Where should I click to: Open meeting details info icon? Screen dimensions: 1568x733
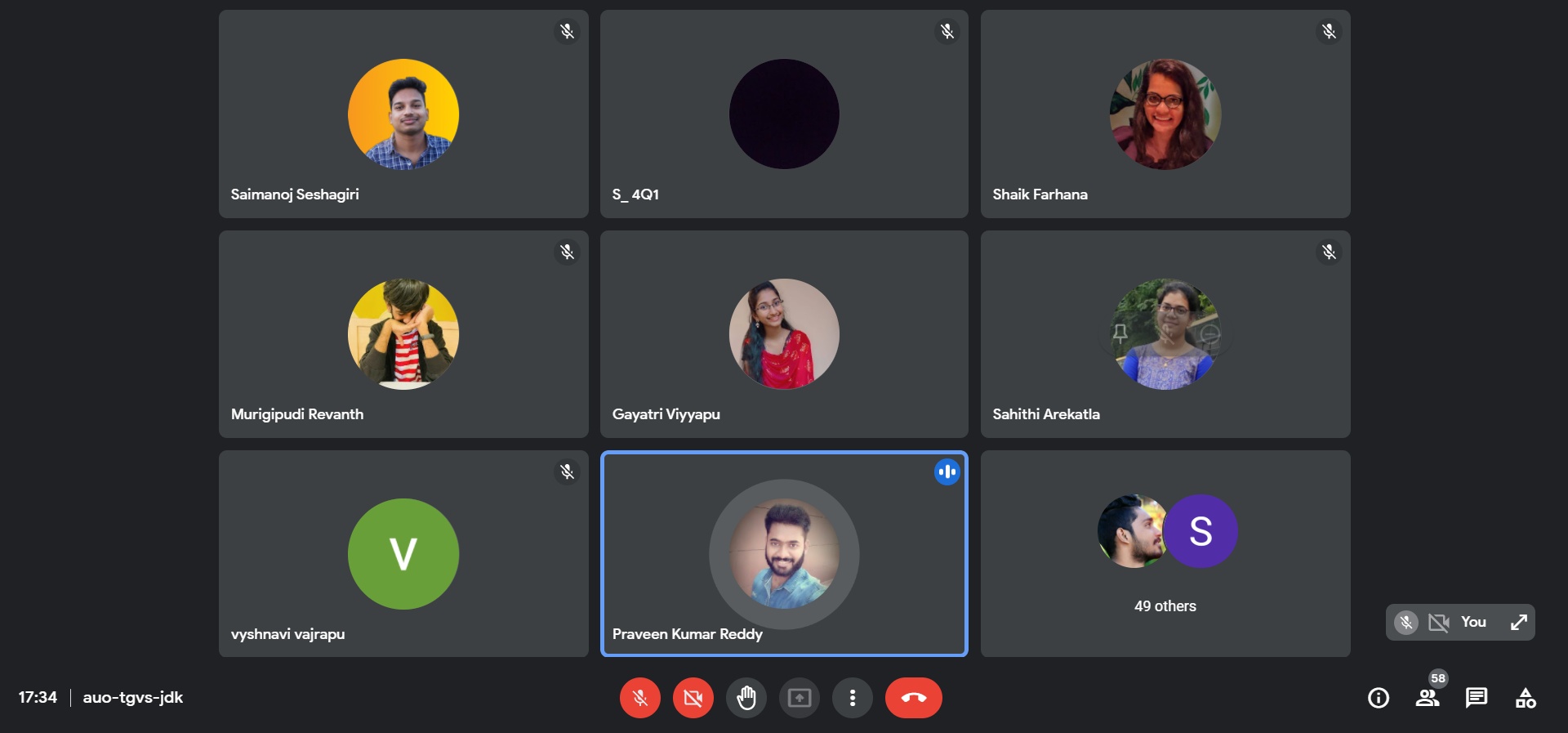click(1379, 698)
